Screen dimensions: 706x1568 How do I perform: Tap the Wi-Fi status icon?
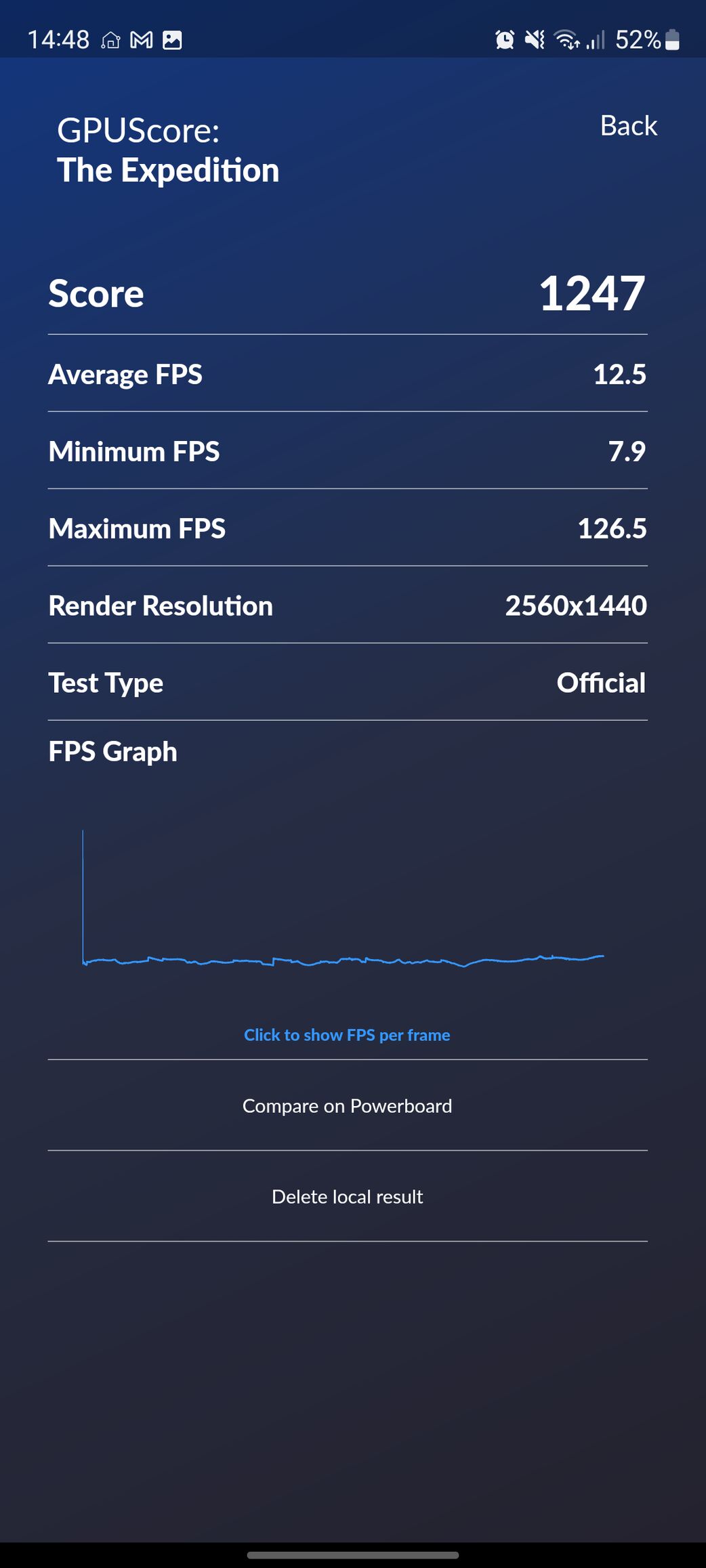click(x=566, y=40)
